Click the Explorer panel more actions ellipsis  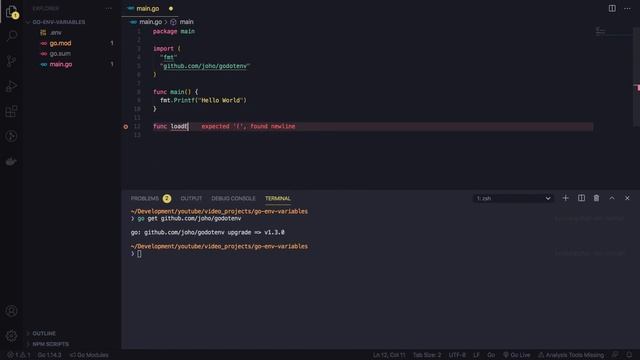pyautogui.click(x=109, y=9)
